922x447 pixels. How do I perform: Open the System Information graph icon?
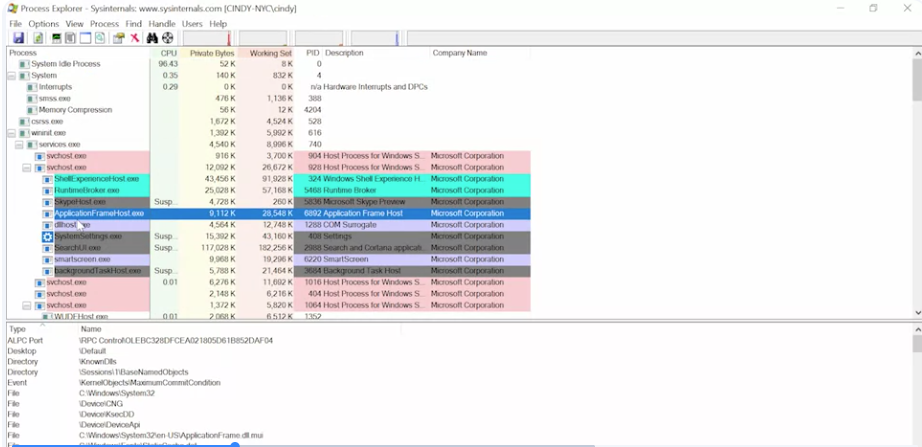coord(56,38)
